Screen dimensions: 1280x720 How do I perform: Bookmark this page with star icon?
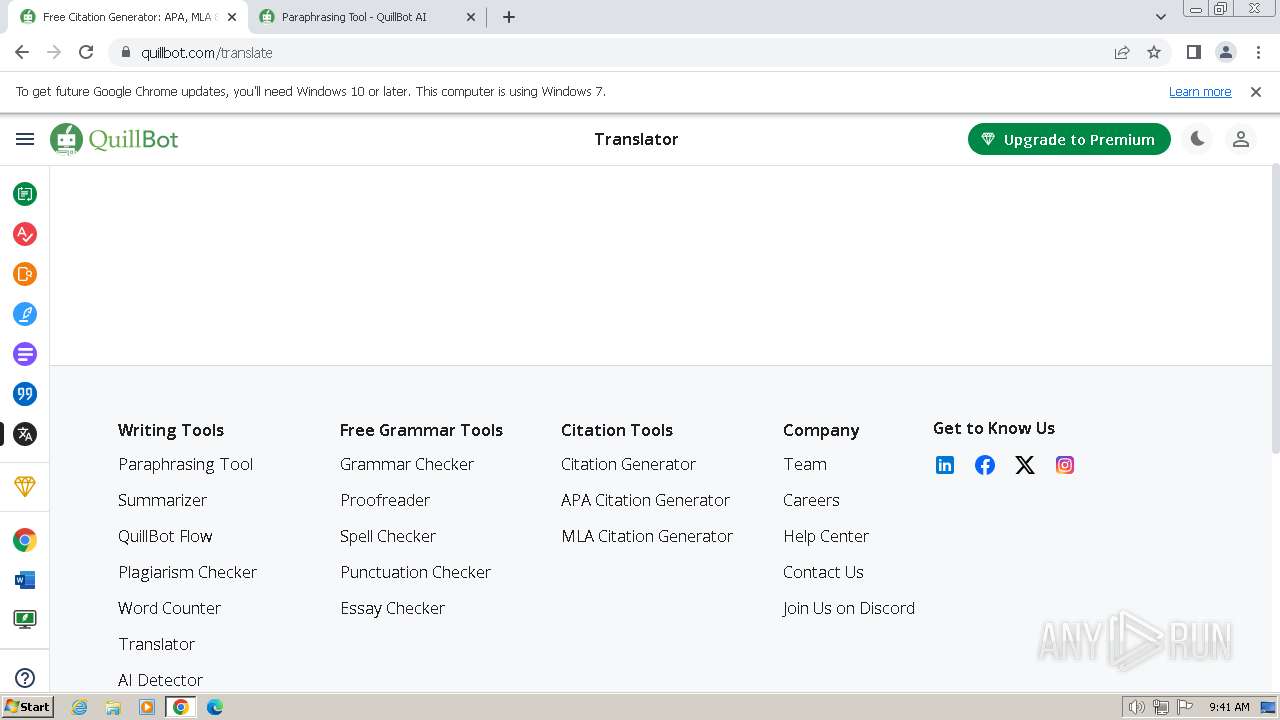(1154, 52)
